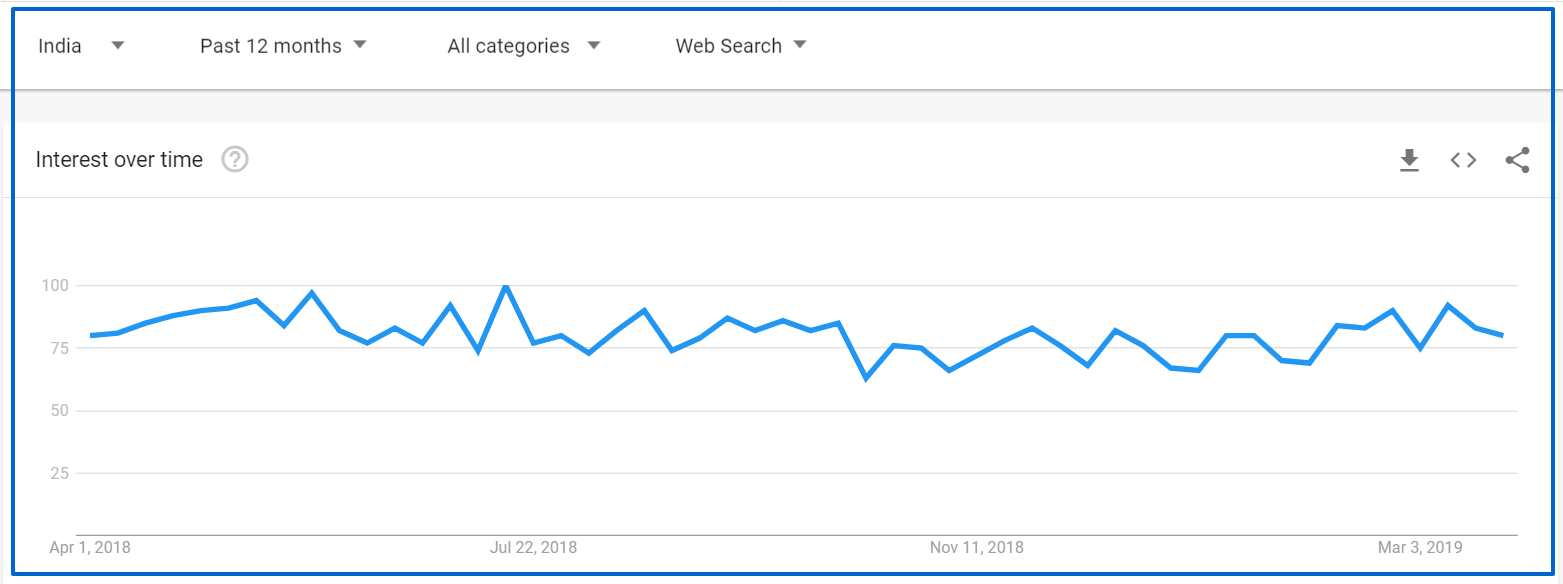1563x584 pixels.
Task: Open the Web Search type dropdown
Action: click(741, 46)
